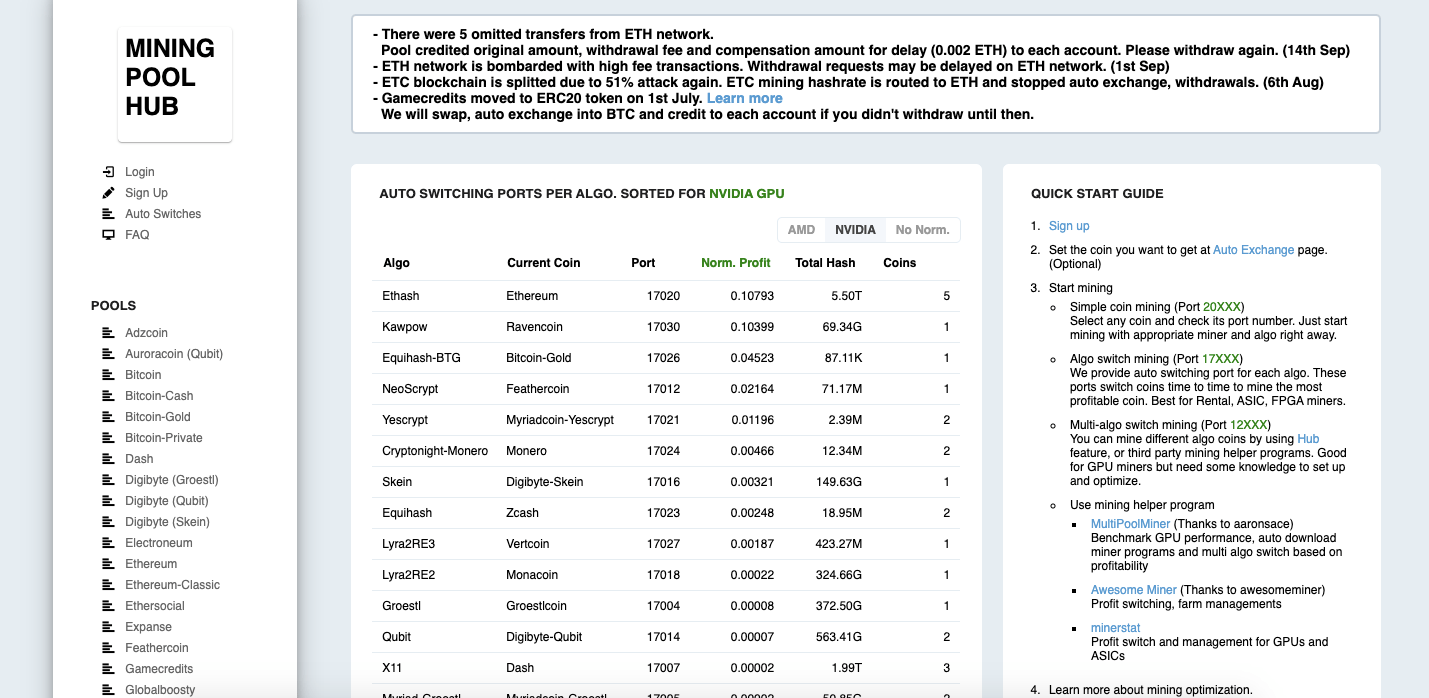Click the Algo column header
Image resolution: width=1429 pixels, height=698 pixels.
(x=396, y=263)
